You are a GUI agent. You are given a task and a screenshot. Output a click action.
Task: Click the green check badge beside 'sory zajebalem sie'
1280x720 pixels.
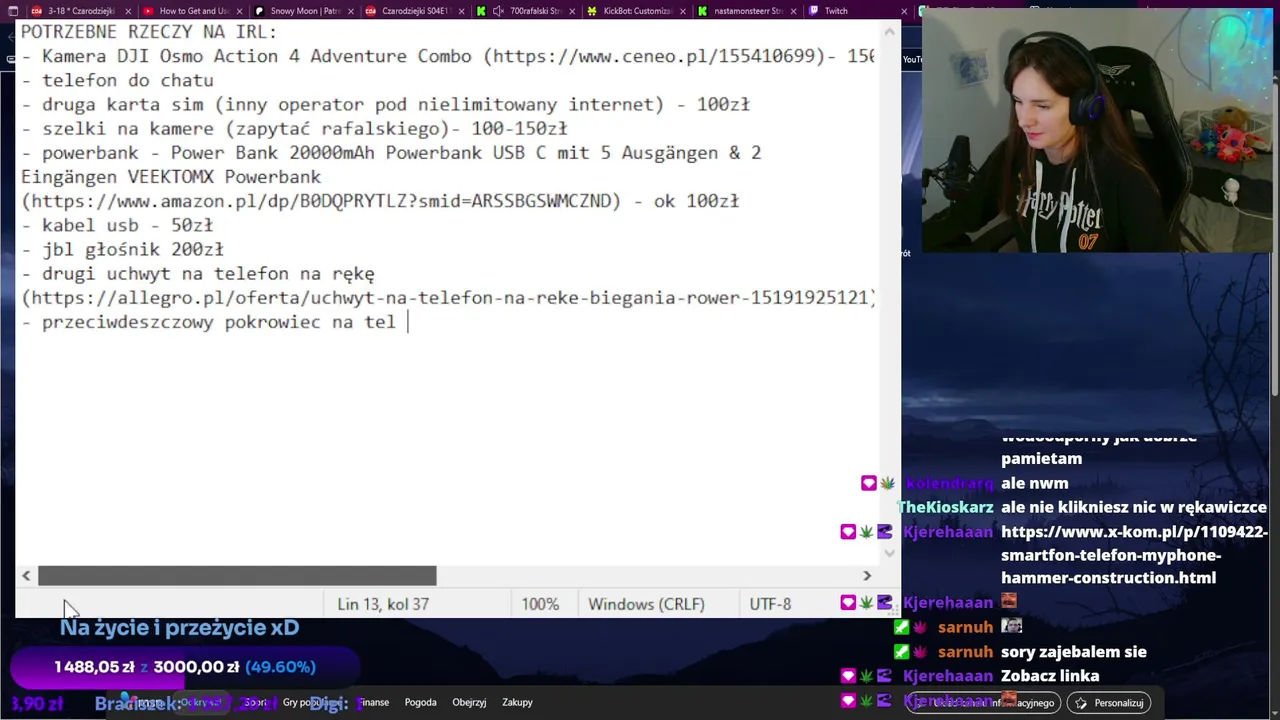click(x=901, y=652)
